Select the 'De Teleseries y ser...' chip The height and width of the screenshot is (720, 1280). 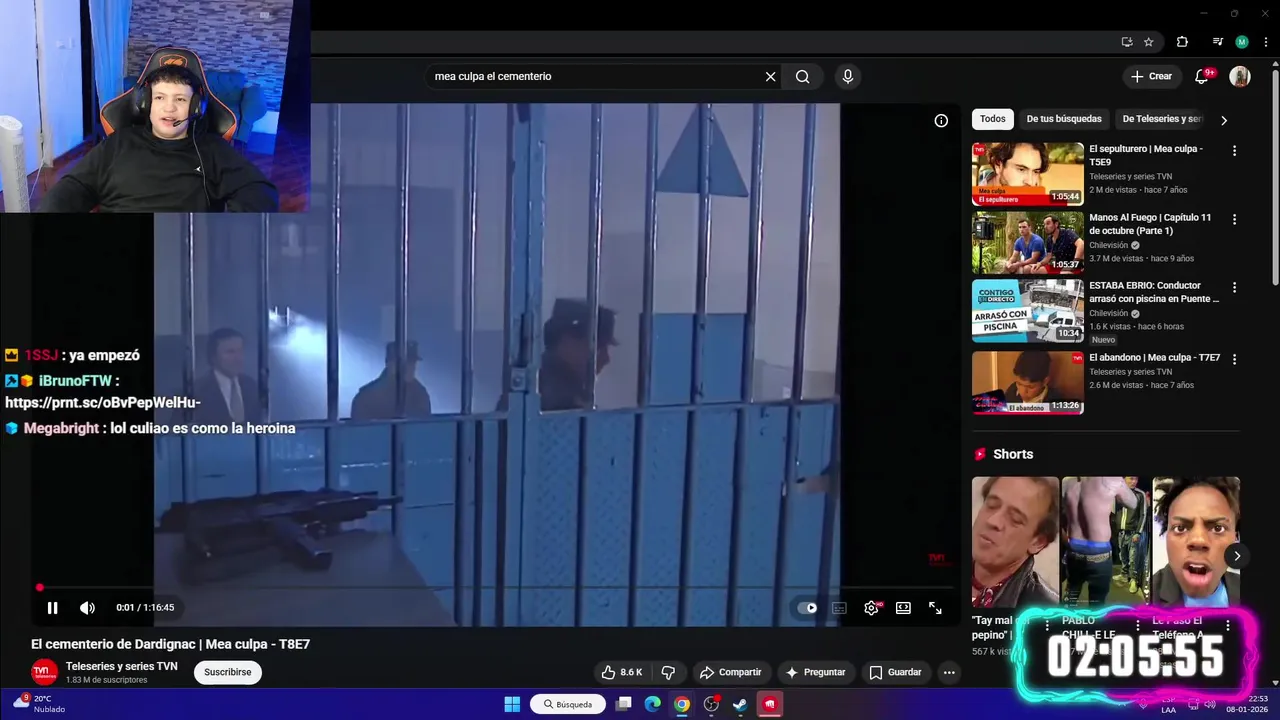click(1161, 119)
